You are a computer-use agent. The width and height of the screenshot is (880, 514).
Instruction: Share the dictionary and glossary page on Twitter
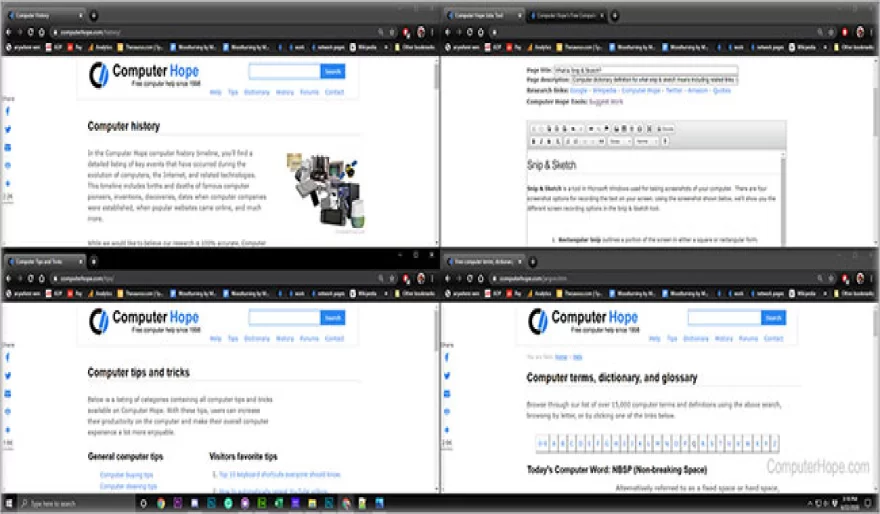click(x=447, y=375)
